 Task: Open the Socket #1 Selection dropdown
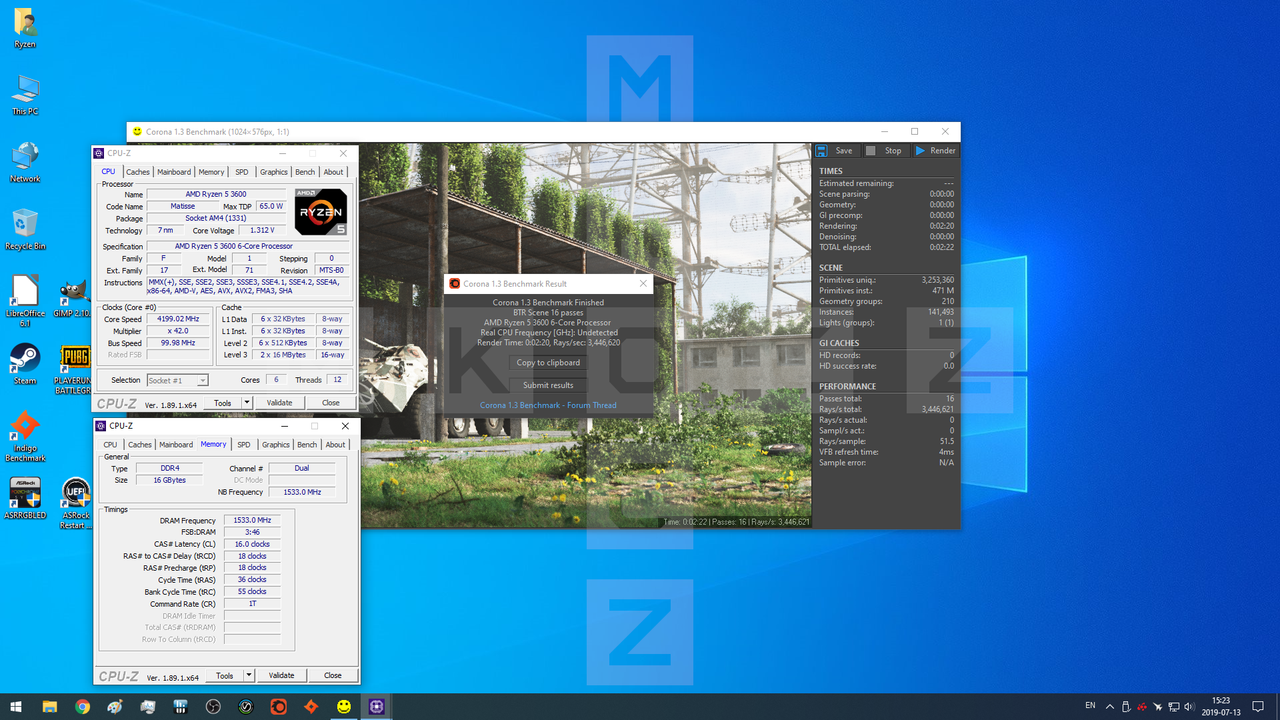177,380
